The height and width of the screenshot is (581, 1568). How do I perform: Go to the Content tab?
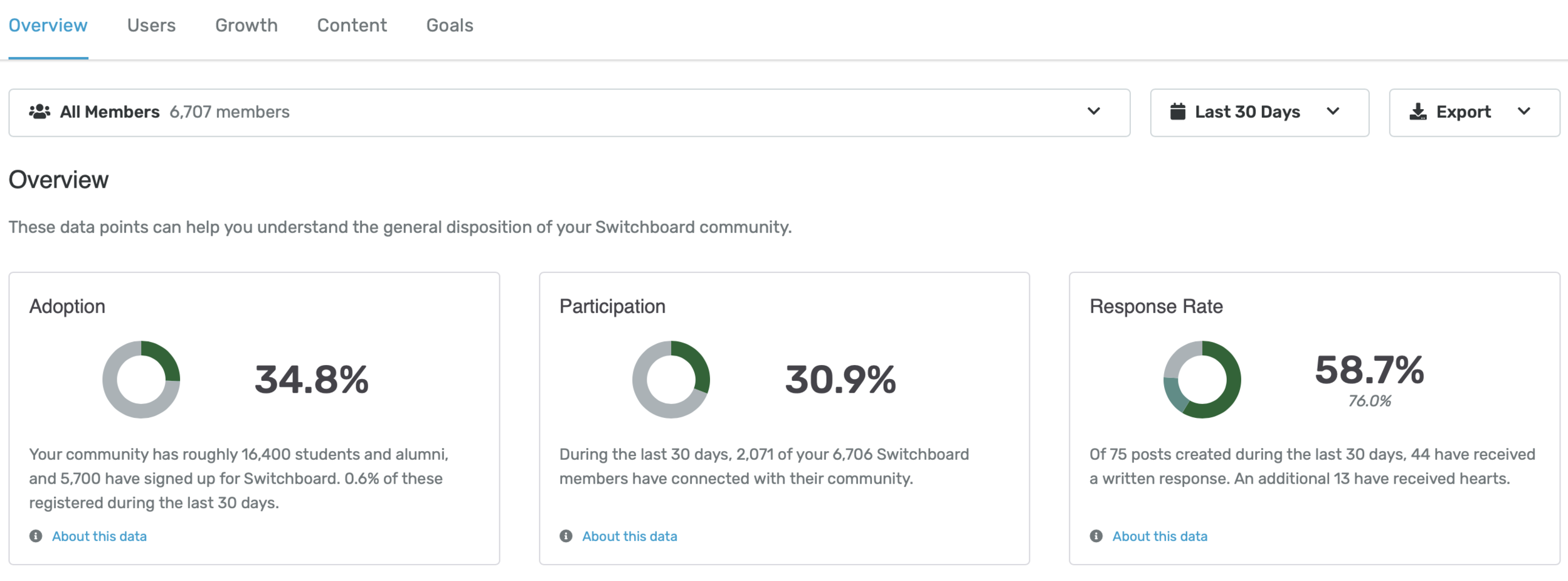[x=352, y=25]
